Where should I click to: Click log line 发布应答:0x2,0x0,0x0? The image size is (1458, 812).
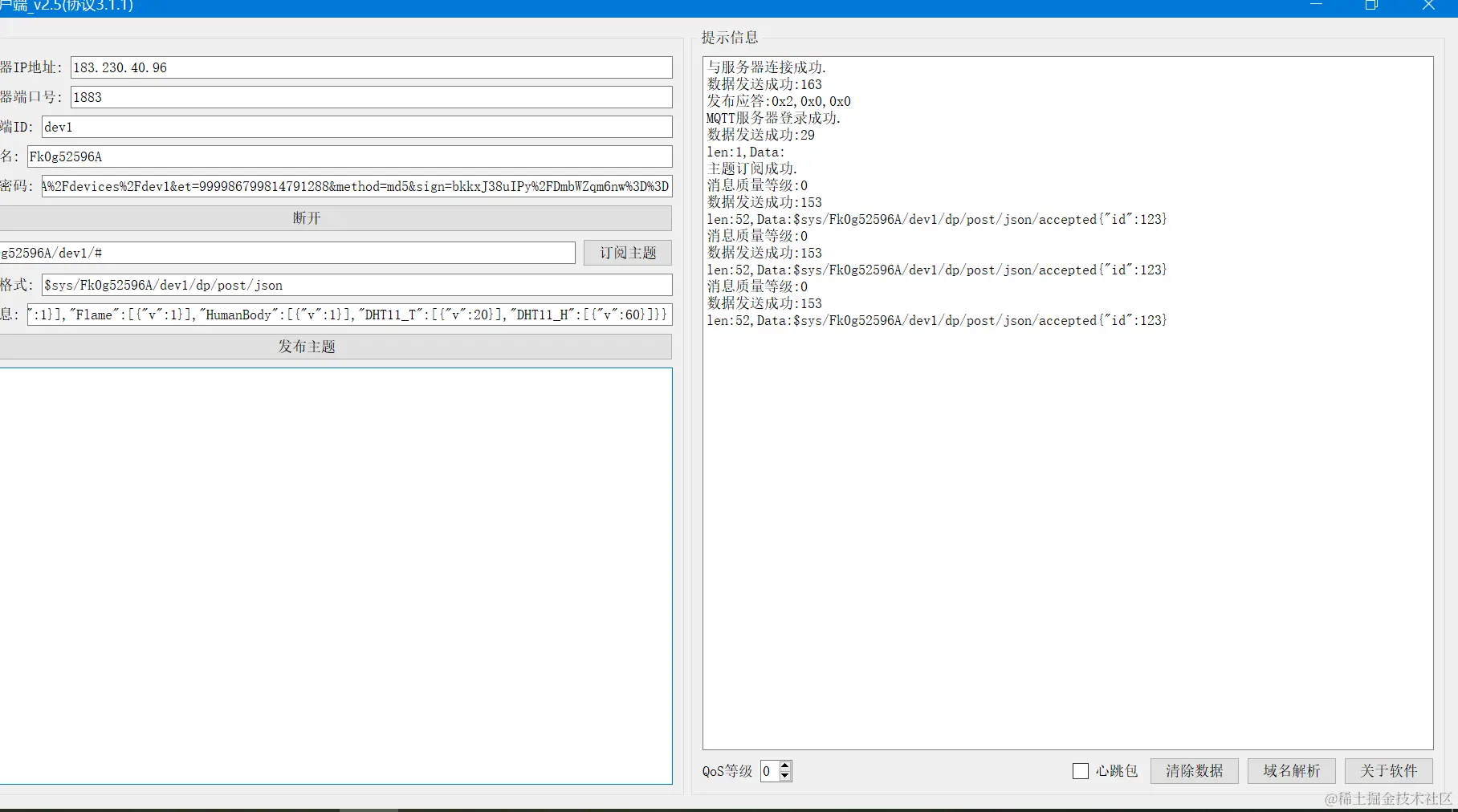[x=779, y=101]
